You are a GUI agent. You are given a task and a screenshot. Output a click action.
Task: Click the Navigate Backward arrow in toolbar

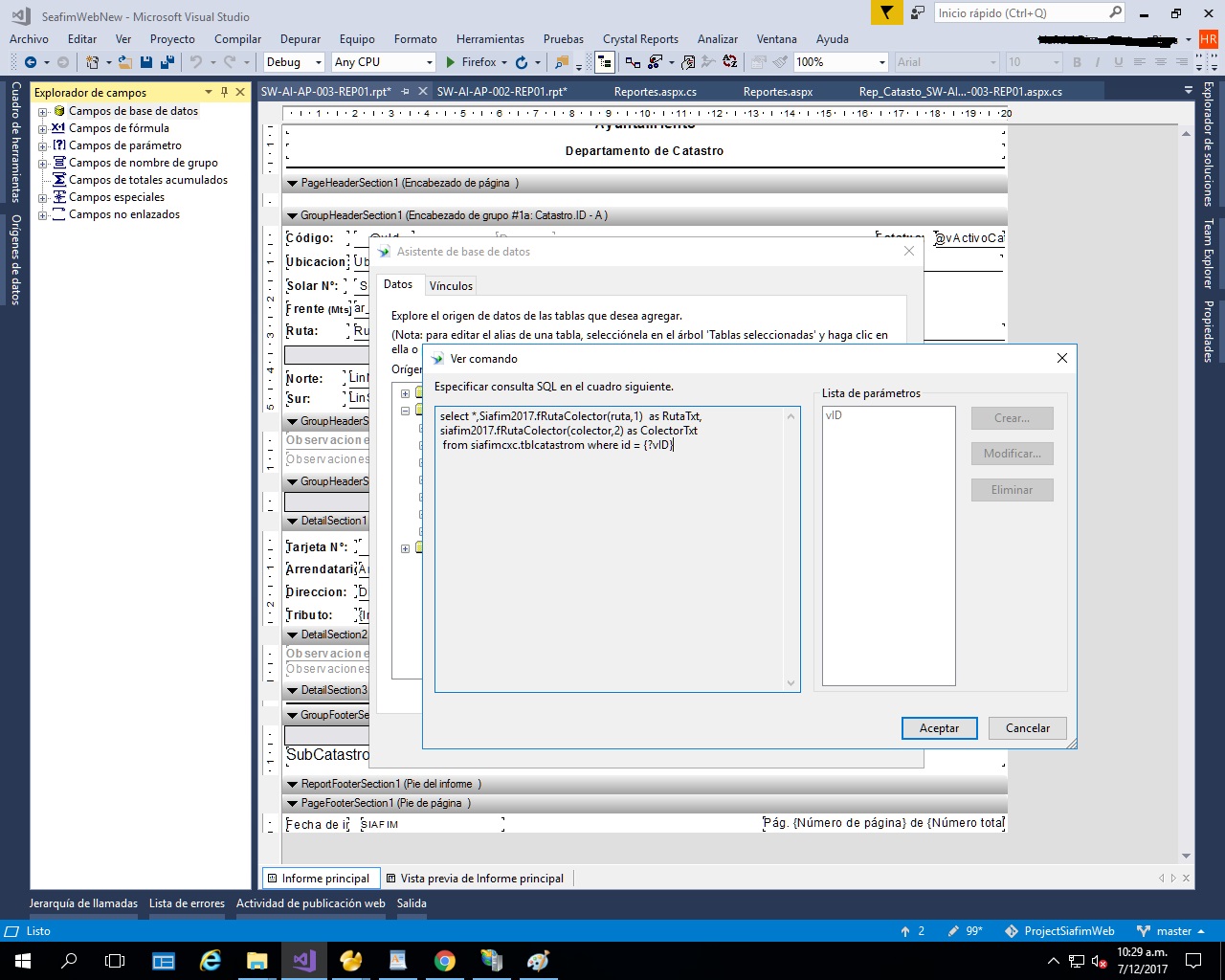(x=31, y=62)
